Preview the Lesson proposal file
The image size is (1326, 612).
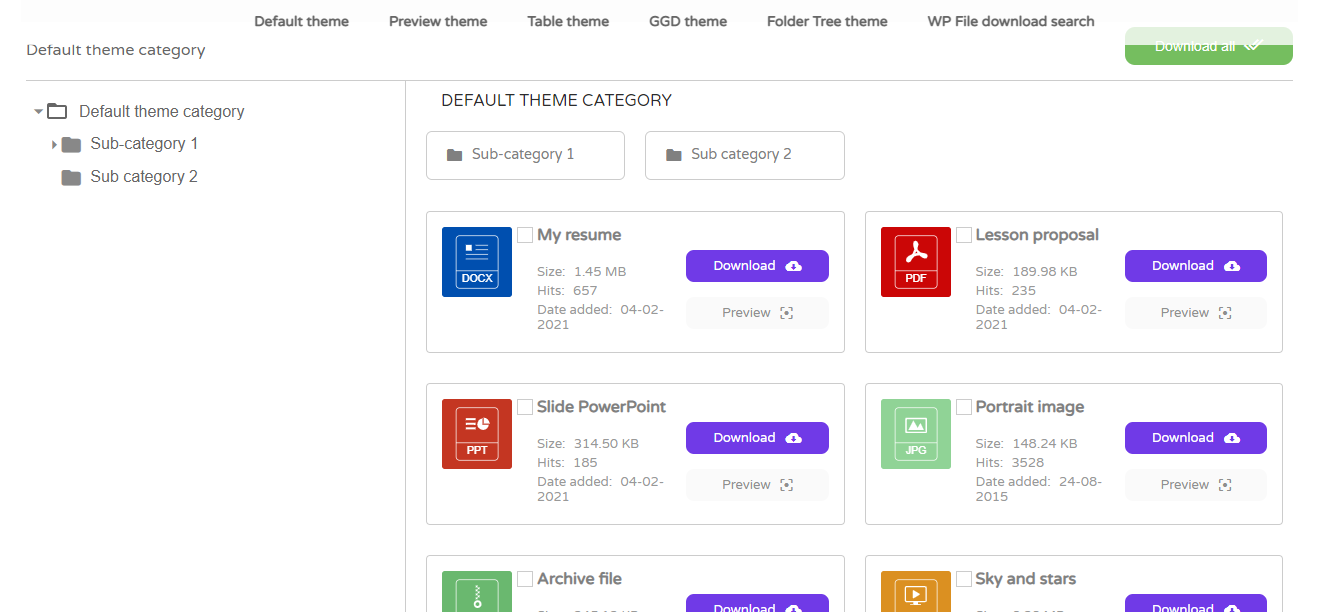(x=1195, y=313)
